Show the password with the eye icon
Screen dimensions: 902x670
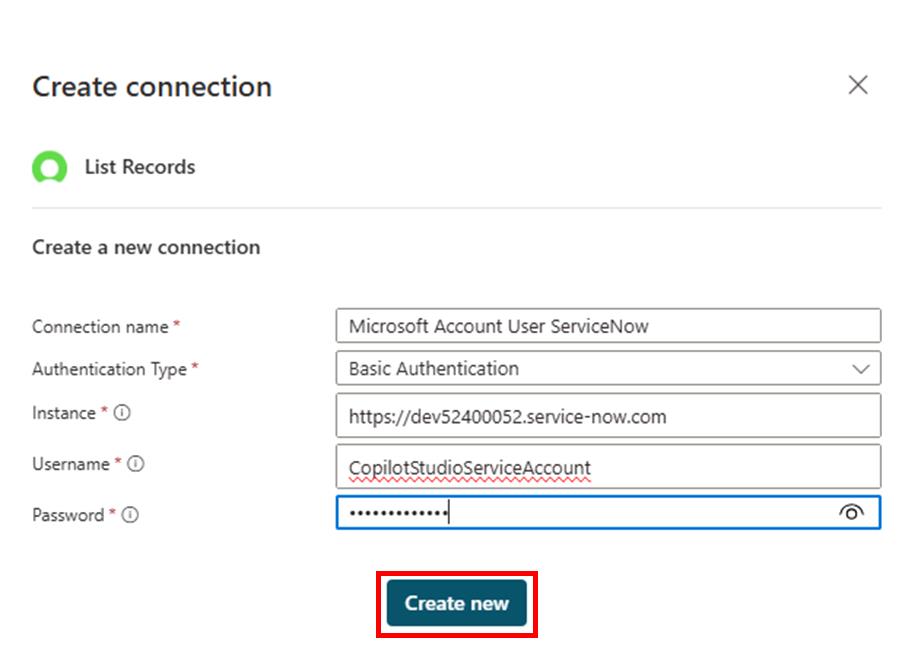tap(850, 513)
